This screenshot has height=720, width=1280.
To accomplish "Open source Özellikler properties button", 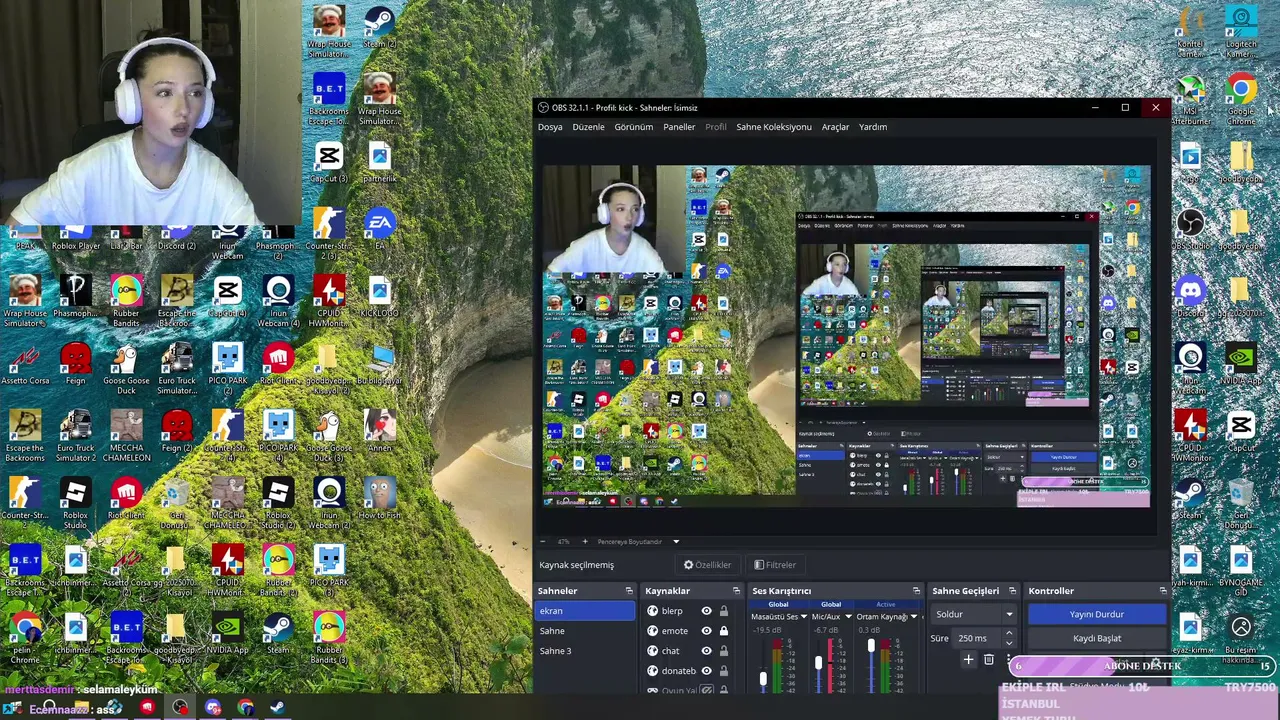I will point(707,565).
